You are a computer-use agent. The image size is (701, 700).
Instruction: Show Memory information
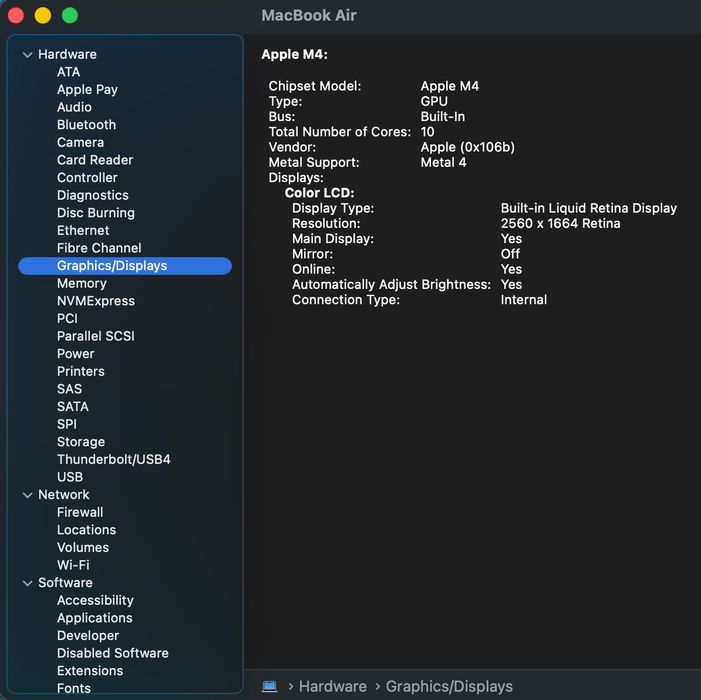click(x=81, y=283)
